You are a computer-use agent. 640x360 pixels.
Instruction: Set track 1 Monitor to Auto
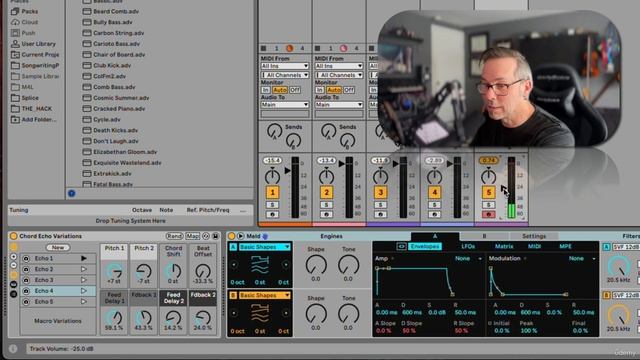pos(280,90)
